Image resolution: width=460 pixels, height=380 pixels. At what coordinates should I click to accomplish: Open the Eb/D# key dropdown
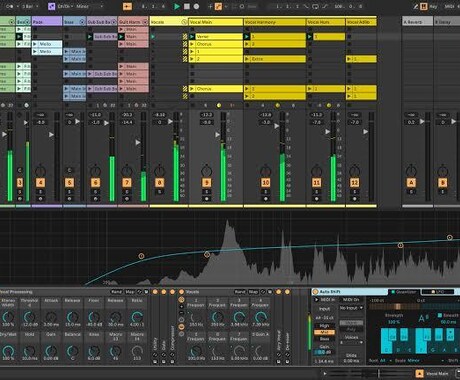[x=66, y=6]
